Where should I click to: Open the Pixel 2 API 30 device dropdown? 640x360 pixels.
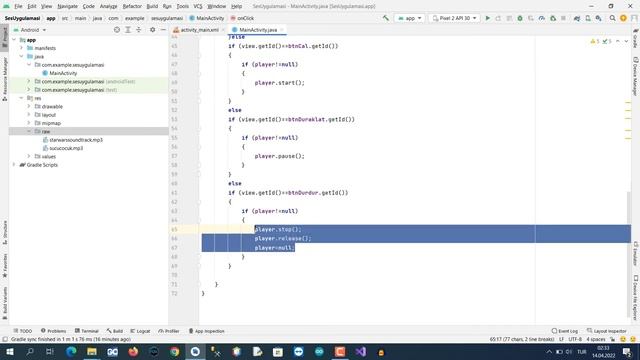point(454,18)
